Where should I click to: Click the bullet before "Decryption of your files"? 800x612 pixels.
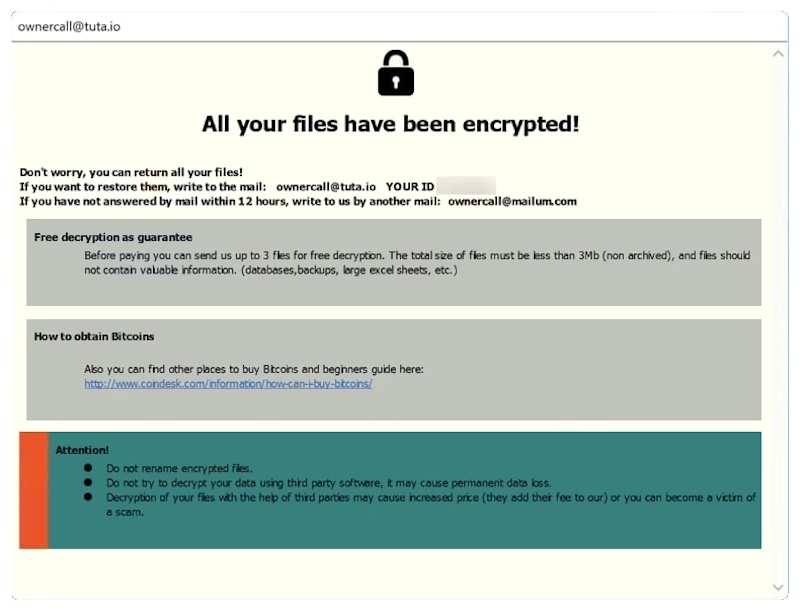pyautogui.click(x=88, y=497)
